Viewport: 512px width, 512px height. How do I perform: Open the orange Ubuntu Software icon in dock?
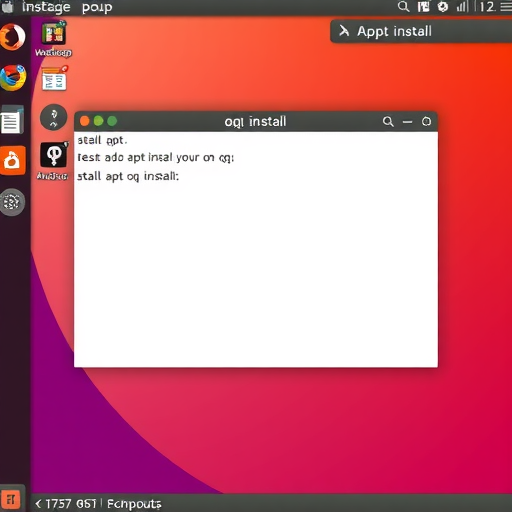(x=13, y=160)
